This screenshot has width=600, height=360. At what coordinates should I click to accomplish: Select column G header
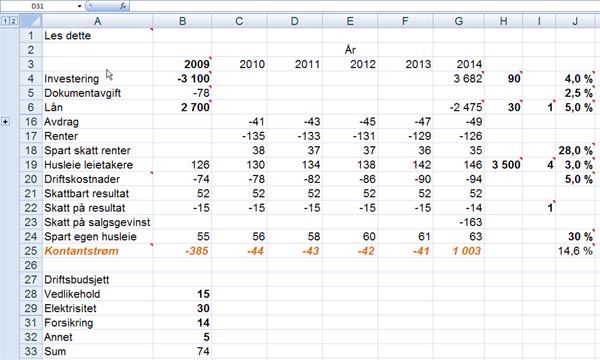click(x=458, y=21)
